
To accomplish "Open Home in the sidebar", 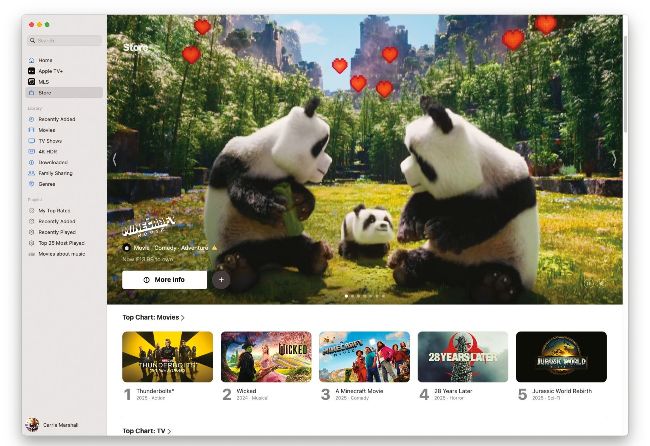I will coord(46,61).
